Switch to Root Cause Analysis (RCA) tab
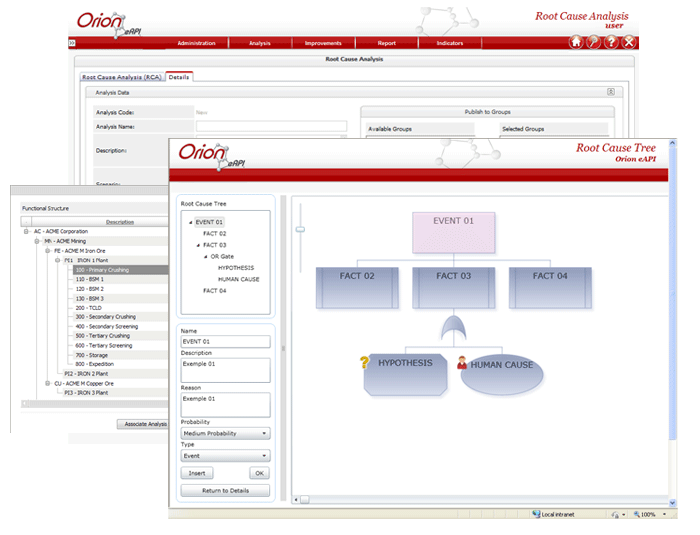The image size is (700, 535). pos(122,77)
